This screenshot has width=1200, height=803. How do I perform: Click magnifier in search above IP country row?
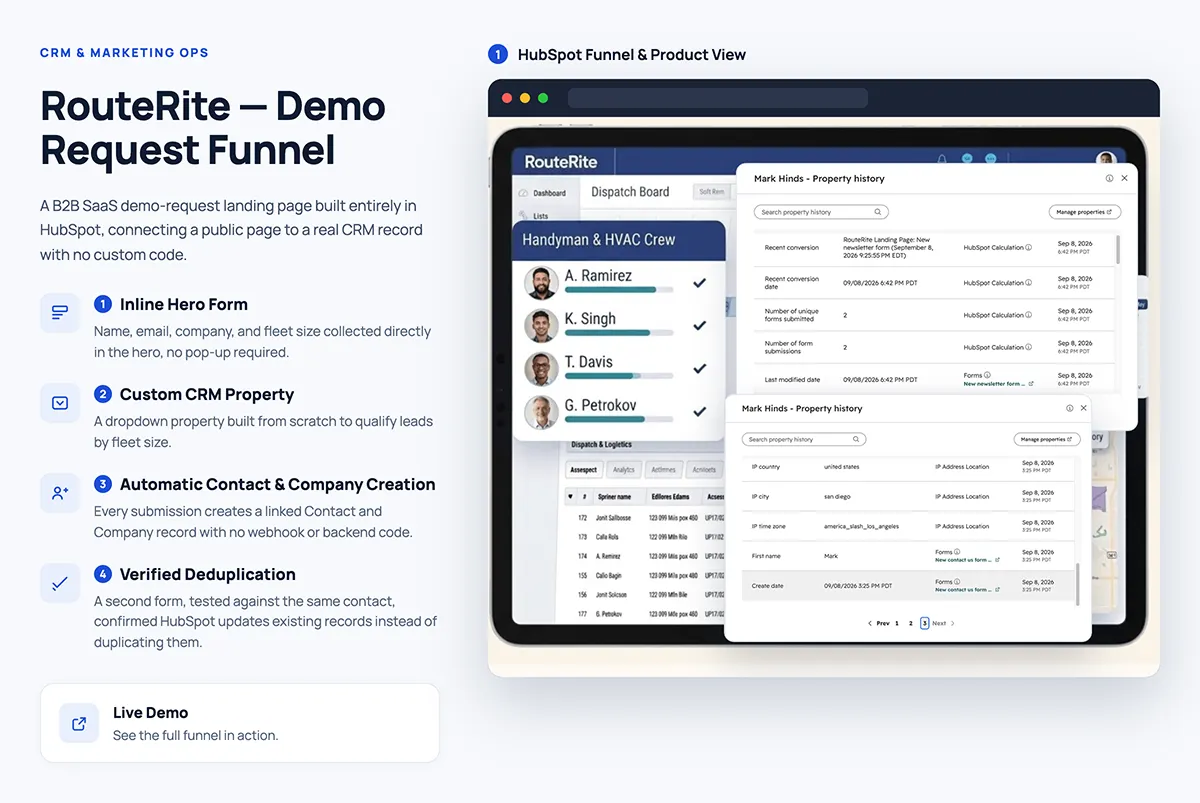(x=856, y=439)
